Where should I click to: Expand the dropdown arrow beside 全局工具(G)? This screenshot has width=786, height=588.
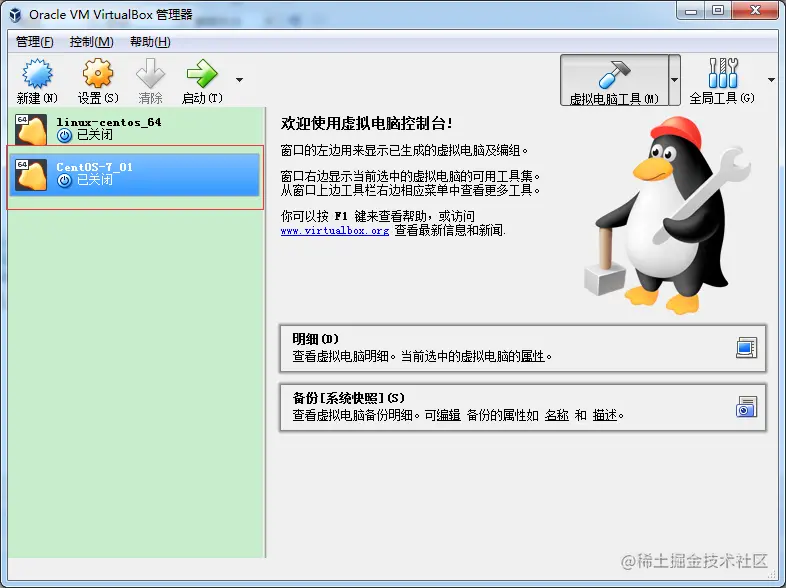pos(771,80)
